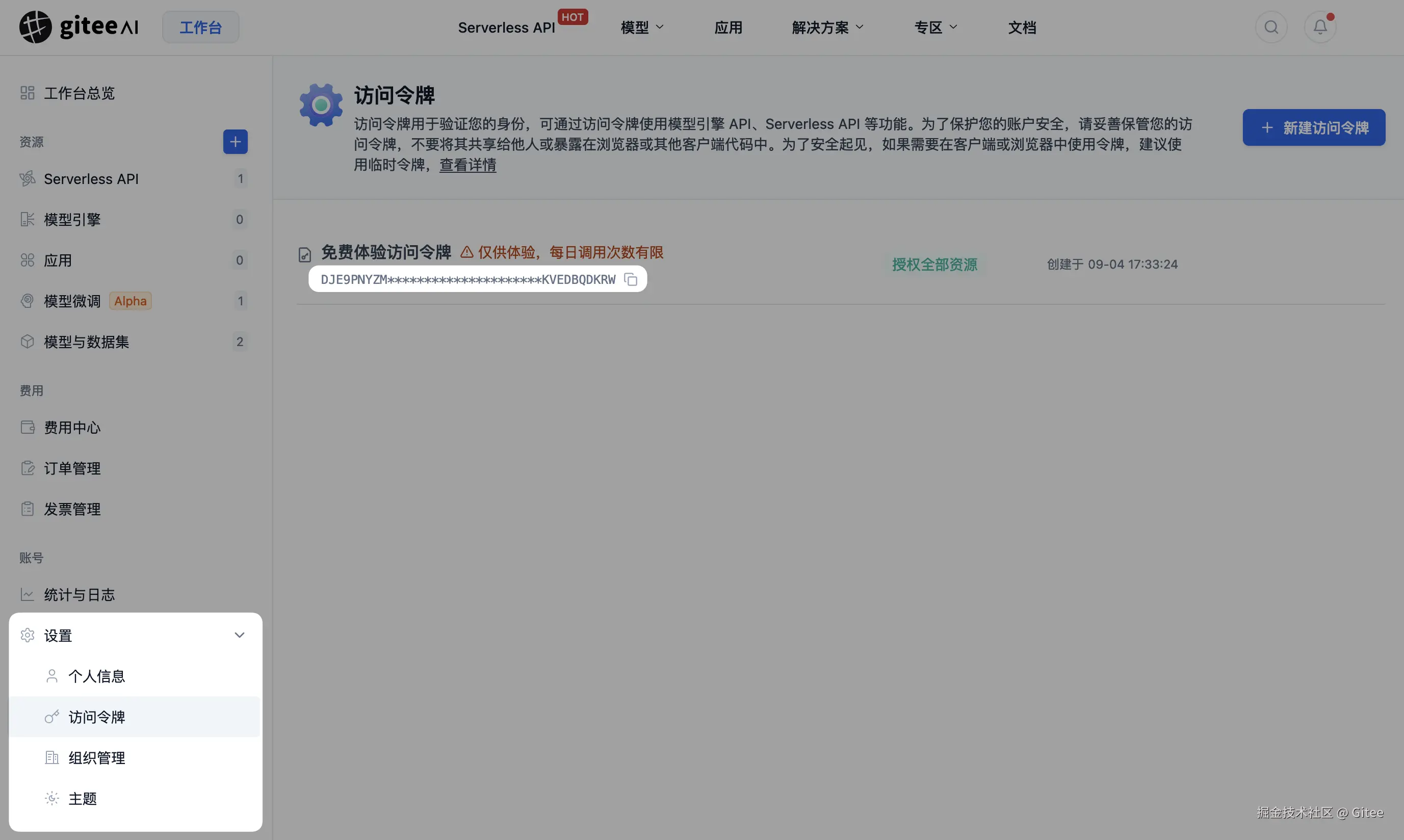Click the masked token text field
Image resolution: width=1404 pixels, height=840 pixels.
[x=467, y=279]
